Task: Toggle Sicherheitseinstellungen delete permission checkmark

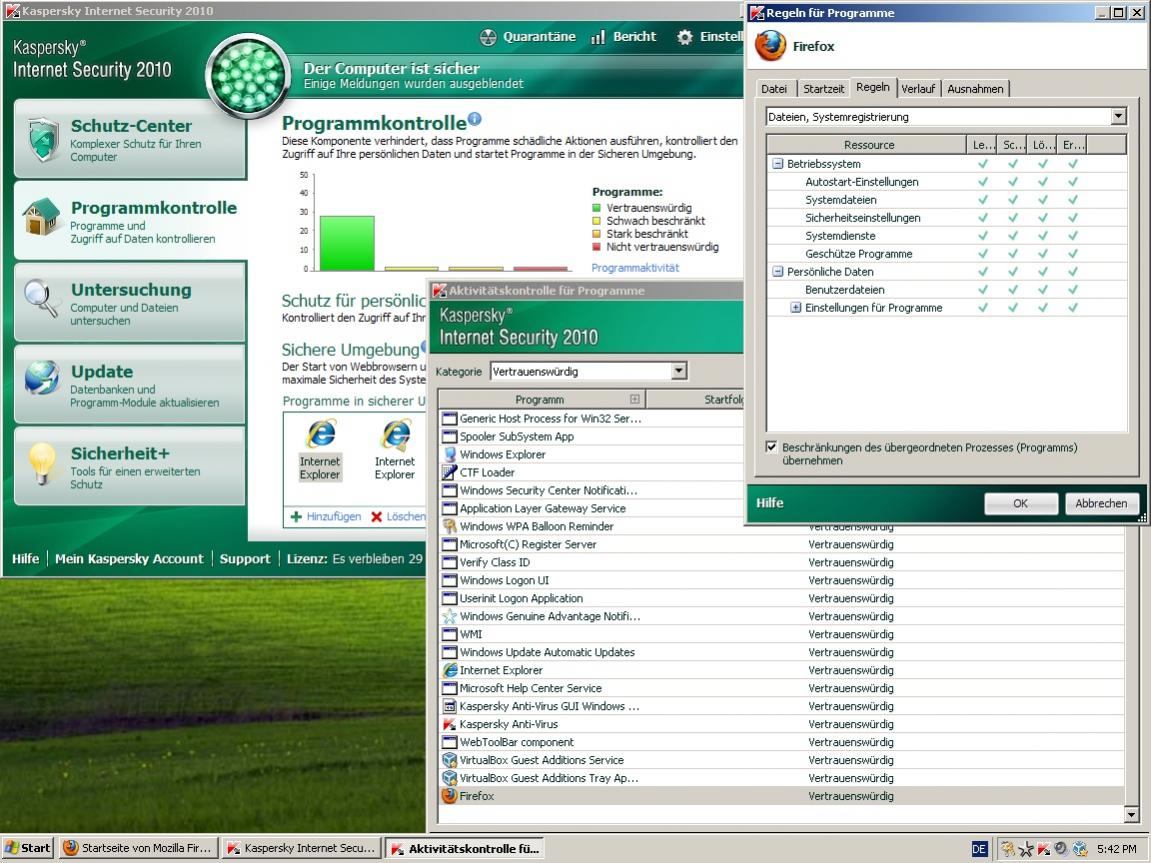Action: coord(1043,218)
